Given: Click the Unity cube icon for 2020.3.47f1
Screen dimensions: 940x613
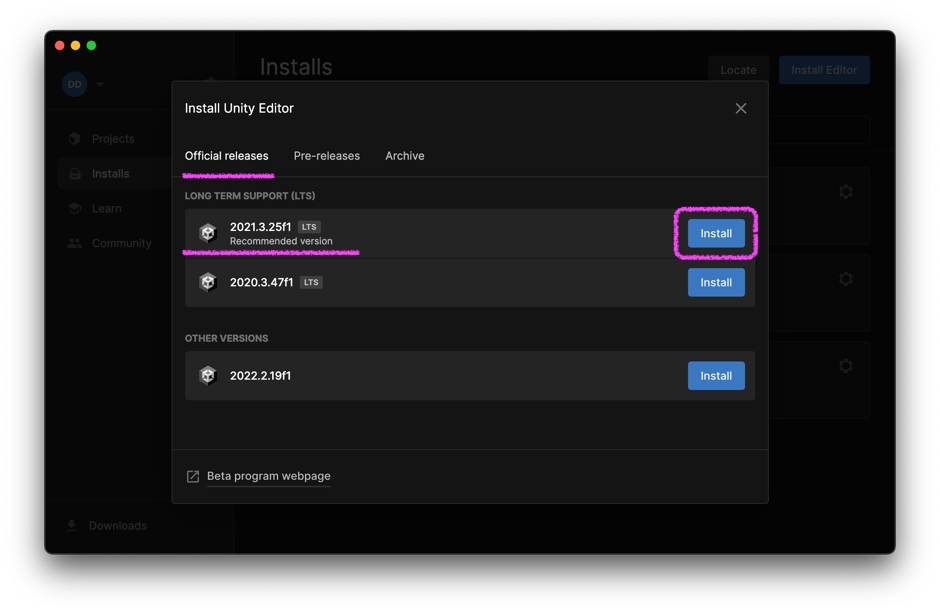Looking at the screenshot, I should point(207,282).
